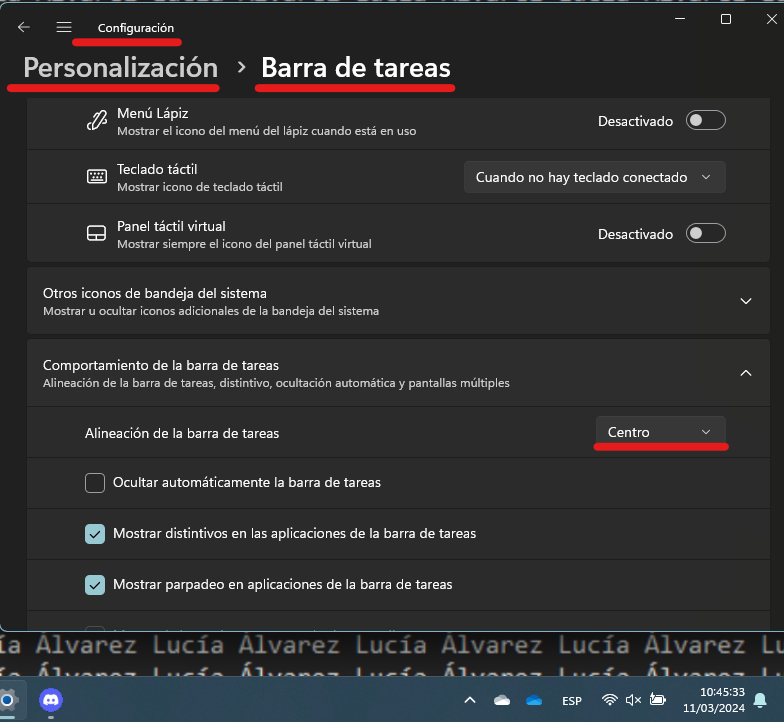
Task: Open the notification bell
Action: pyautogui.click(x=760, y=700)
